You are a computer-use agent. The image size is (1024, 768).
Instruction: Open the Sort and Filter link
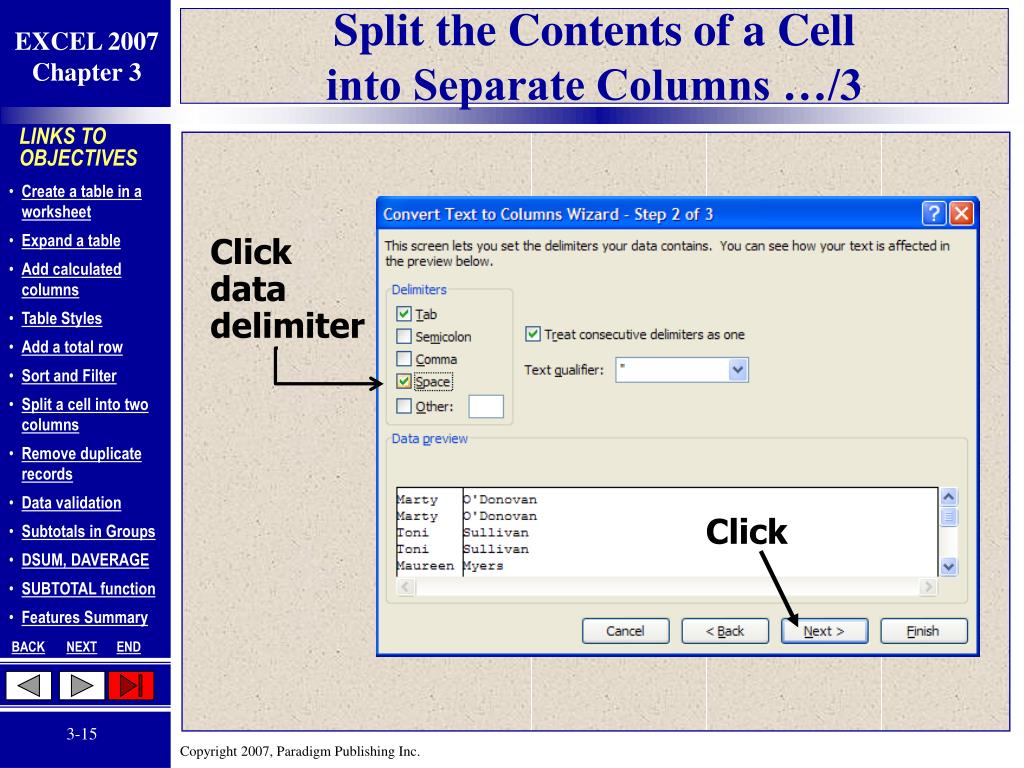point(69,376)
